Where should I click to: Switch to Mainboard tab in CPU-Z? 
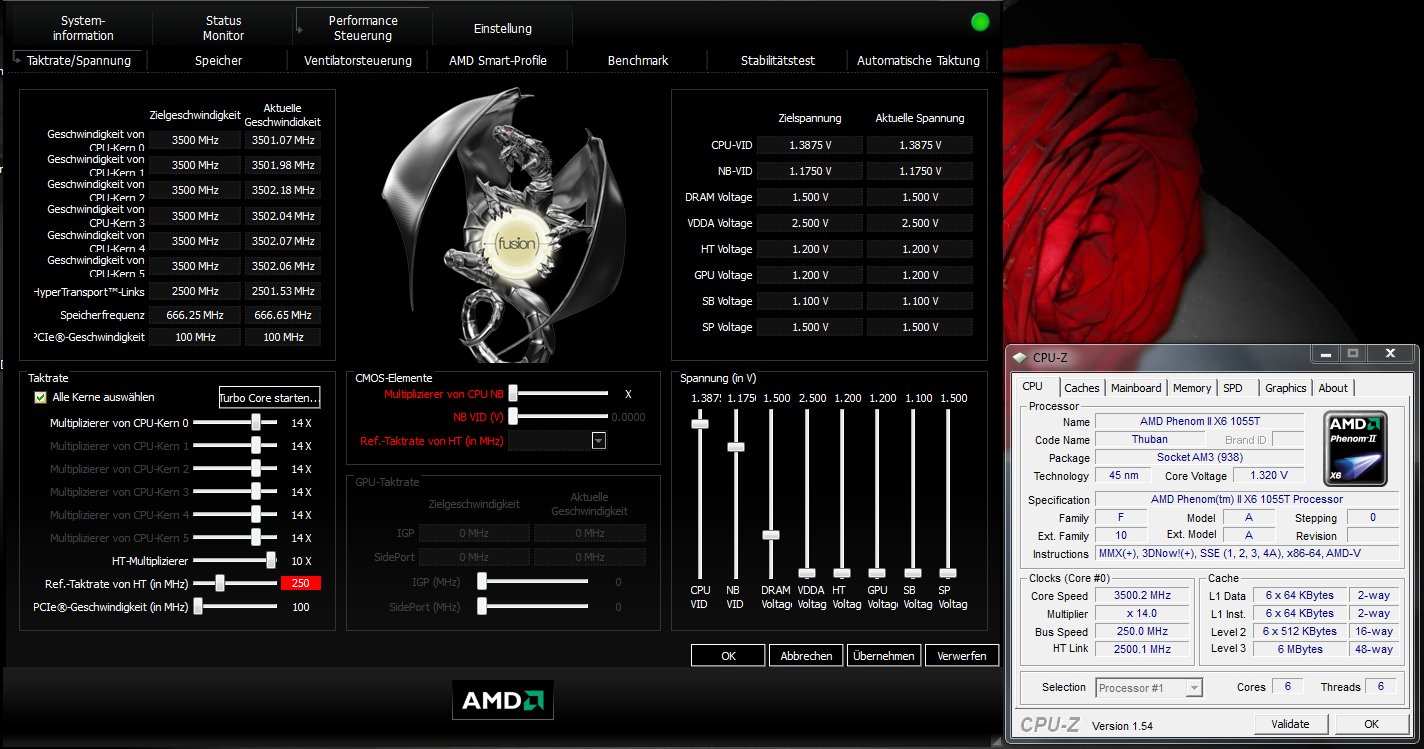coord(1136,388)
